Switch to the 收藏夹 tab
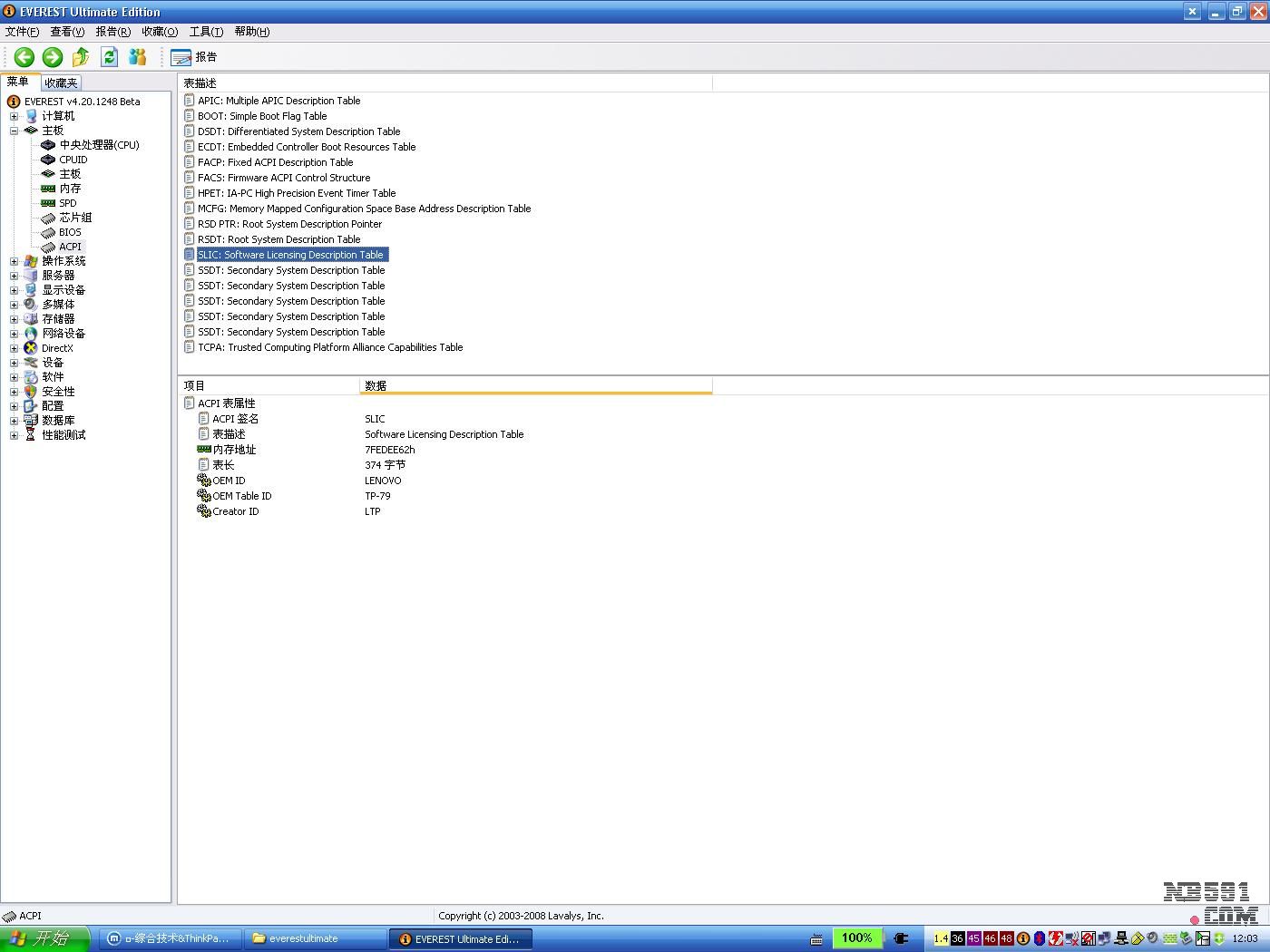The height and width of the screenshot is (952, 1270). [x=61, y=83]
